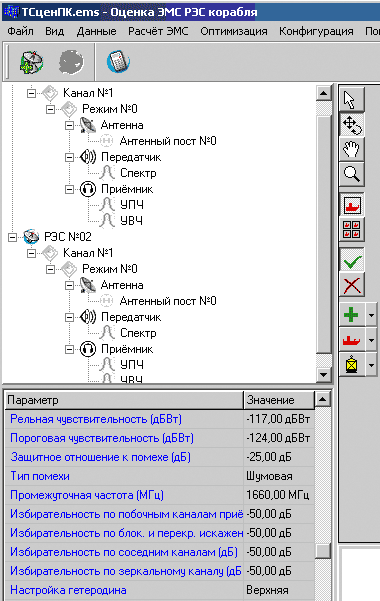This screenshot has width=380, height=601.
Task: Collapse Канал №1 under РЭС №02
Action: pyautogui.click(x=31, y=253)
